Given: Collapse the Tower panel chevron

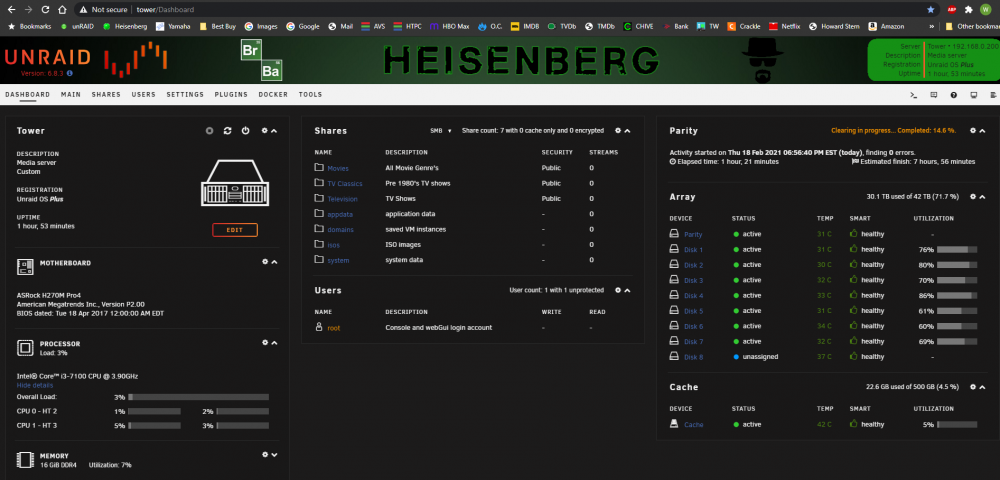Looking at the screenshot, I should coord(274,131).
